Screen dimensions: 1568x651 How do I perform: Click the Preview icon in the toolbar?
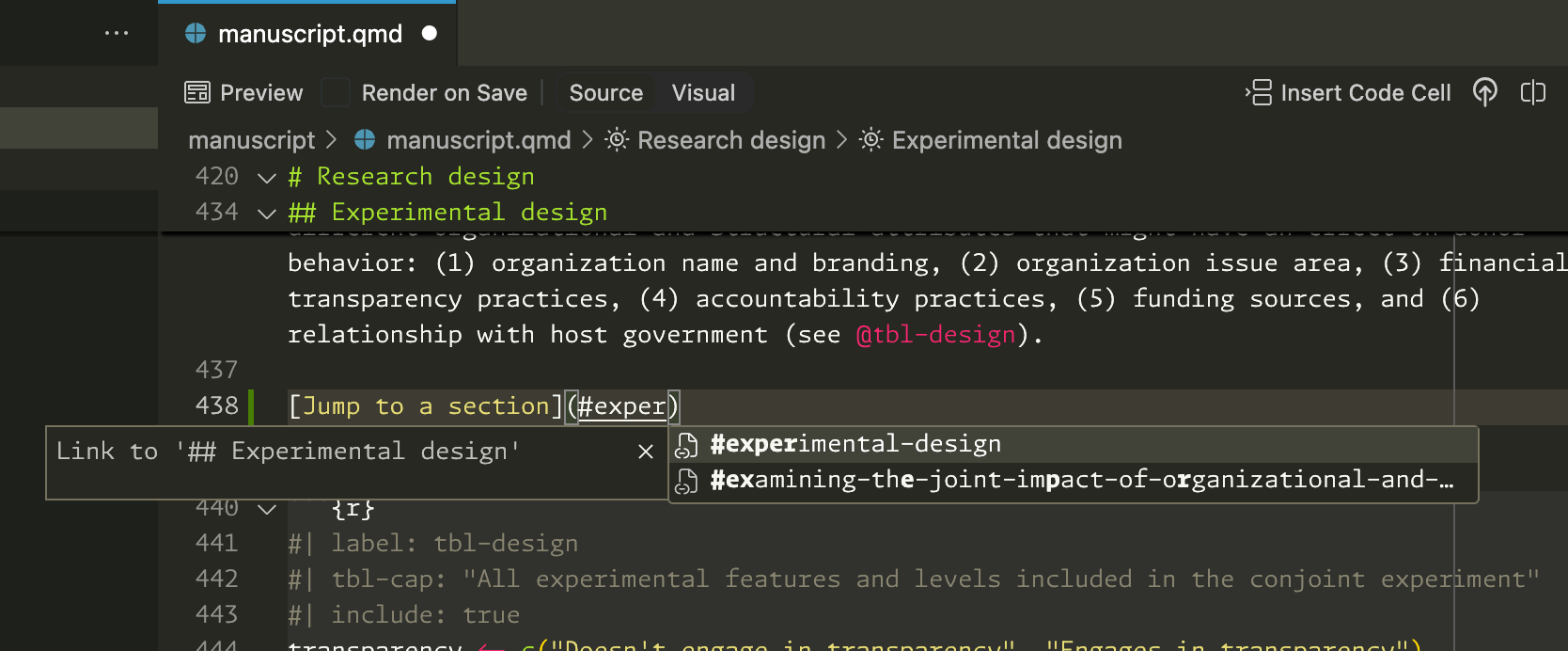point(197,93)
